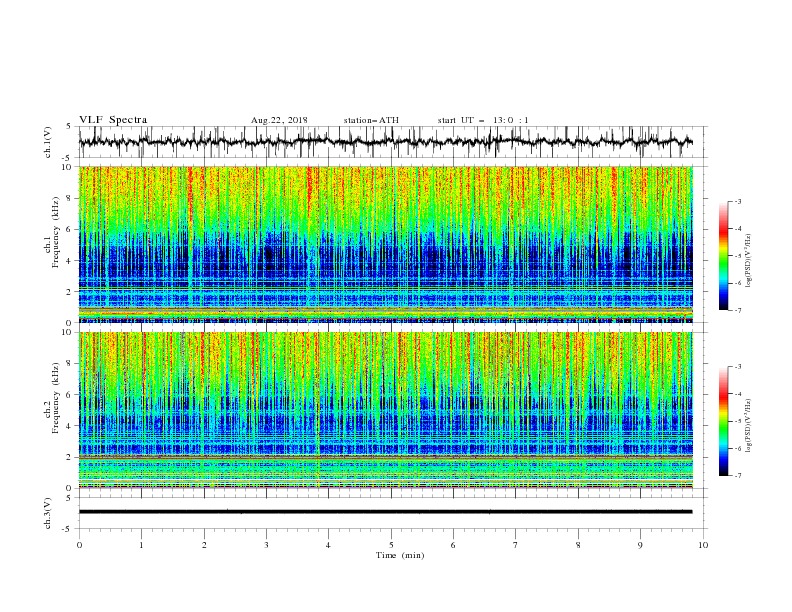Screen dimensions: 792x612
Task: Select the "Time (min)" axis label
Action: point(400,555)
